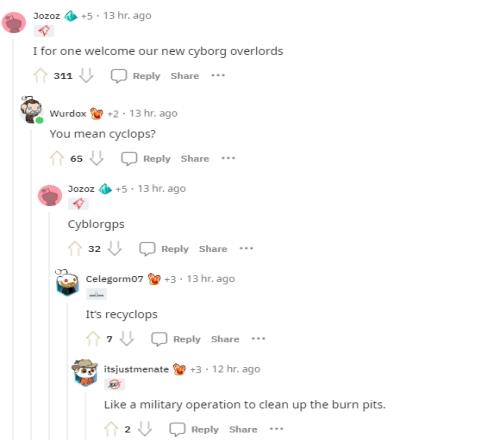This screenshot has width=500, height=440.
Task: Collapse the thread line under Jozoz's top comment
Action: click(x=14, y=239)
